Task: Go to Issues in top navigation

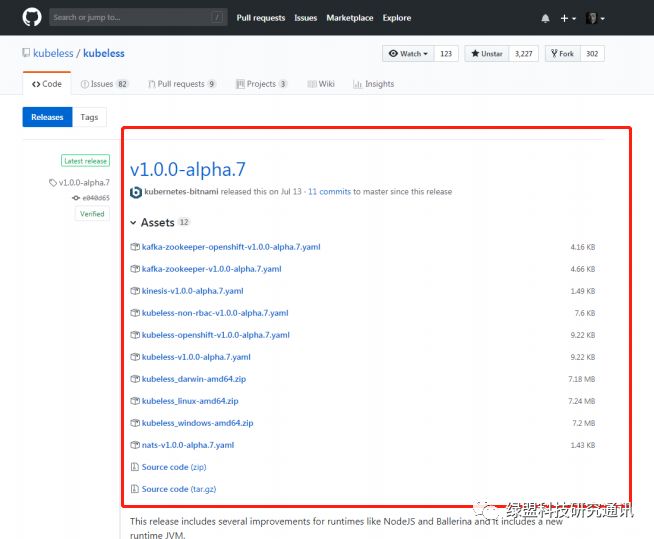Action: 305,18
